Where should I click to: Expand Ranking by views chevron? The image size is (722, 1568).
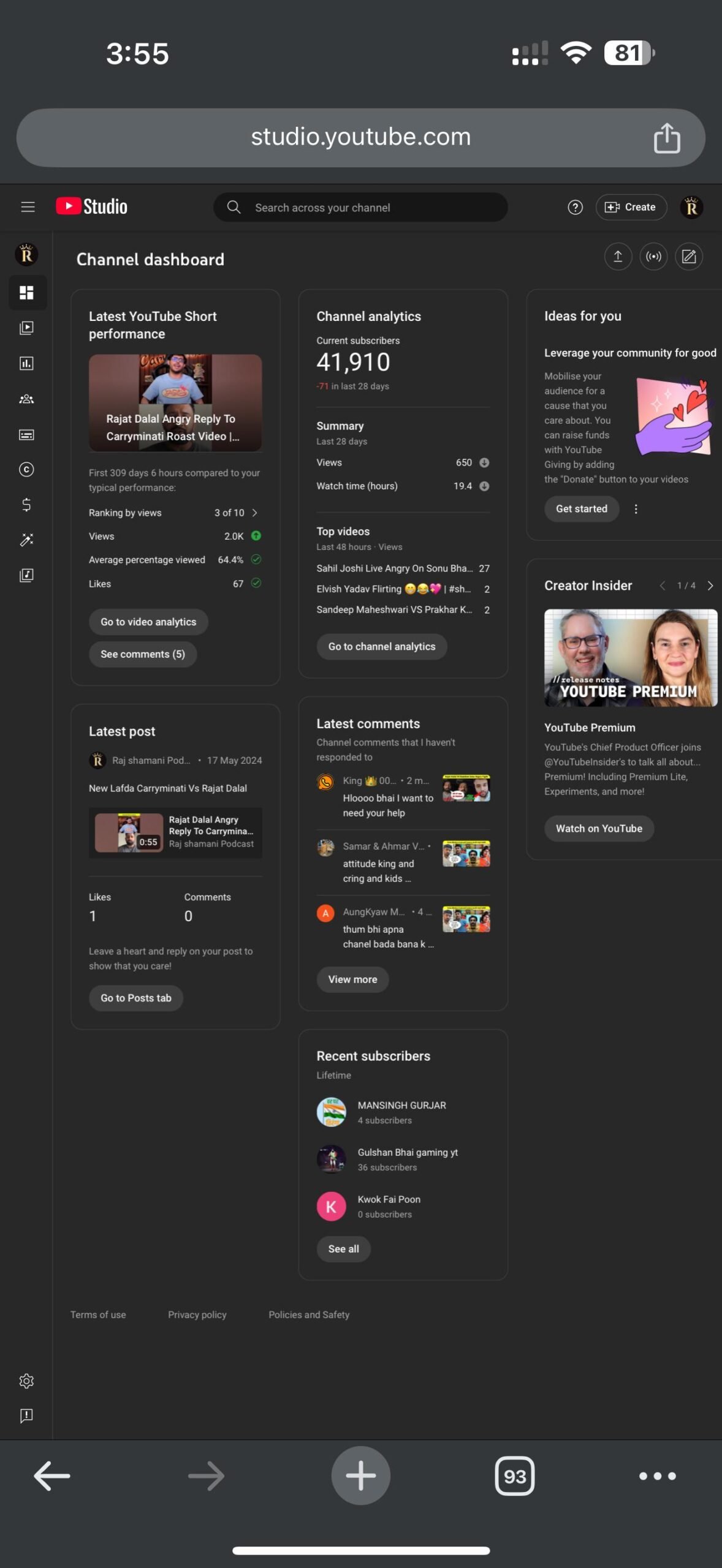[254, 513]
